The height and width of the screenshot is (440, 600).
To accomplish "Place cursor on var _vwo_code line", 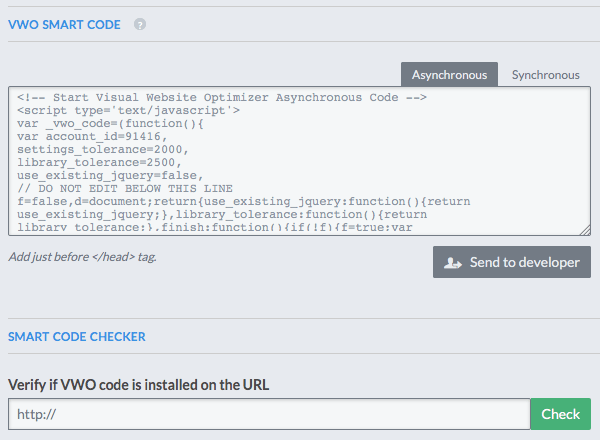I will tap(110, 123).
